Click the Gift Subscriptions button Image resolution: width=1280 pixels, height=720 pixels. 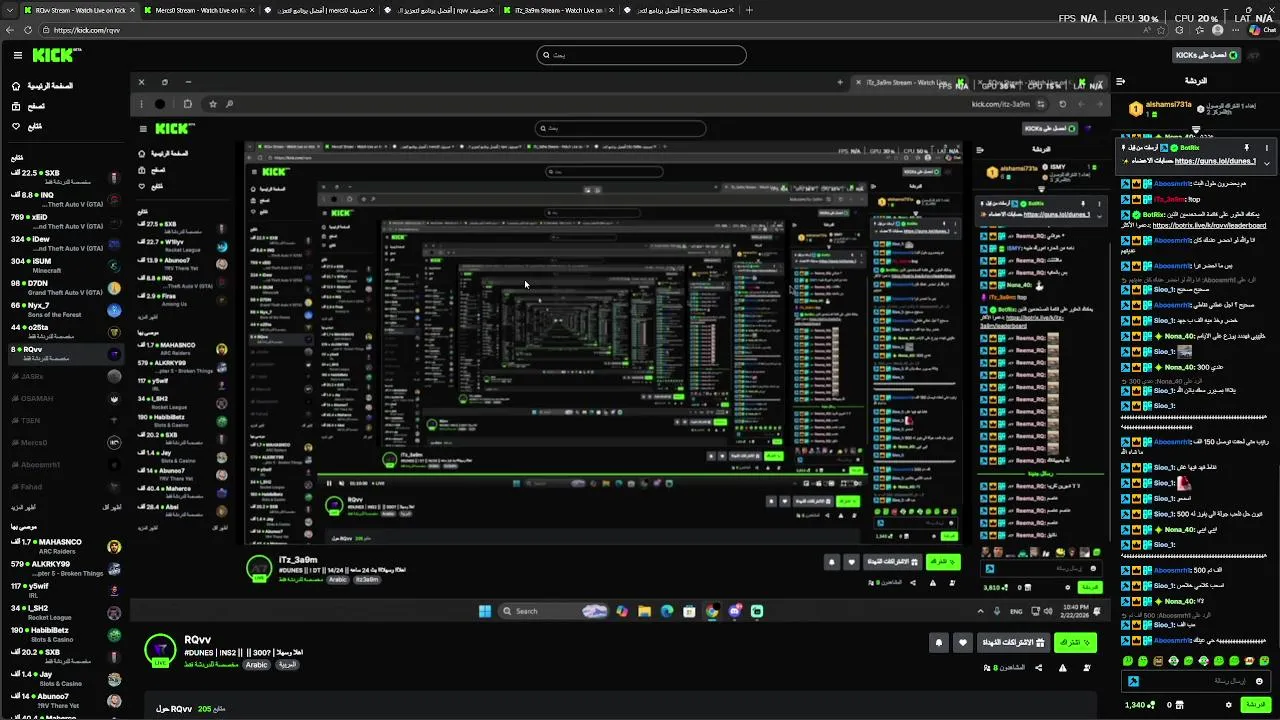[x=1013, y=643]
